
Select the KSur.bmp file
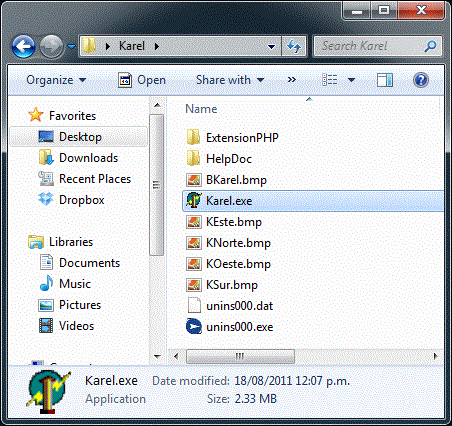232,285
